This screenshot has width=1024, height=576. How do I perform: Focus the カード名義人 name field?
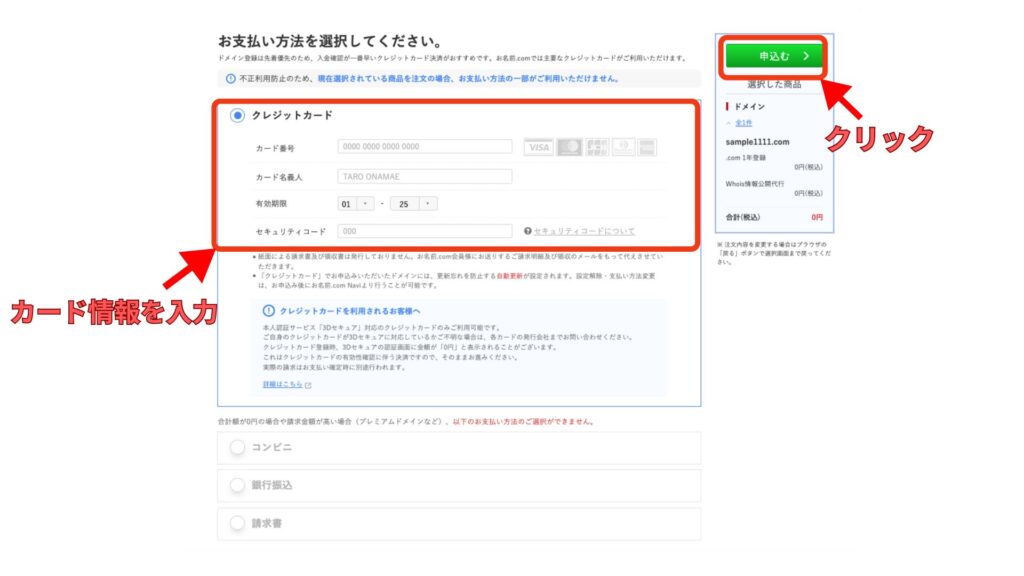tap(425, 176)
